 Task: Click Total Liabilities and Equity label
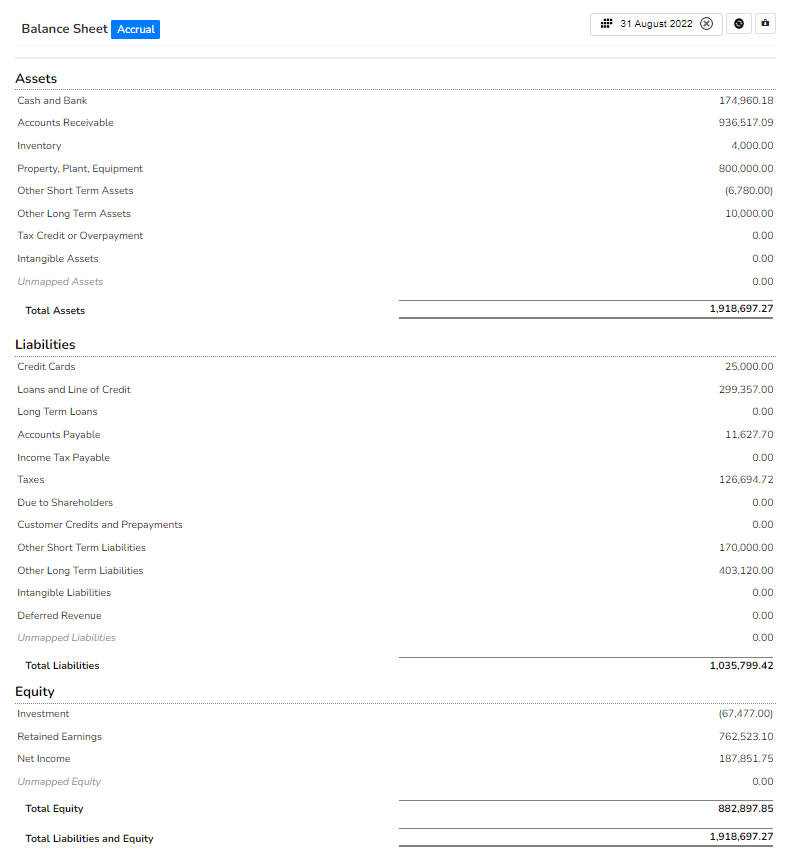point(89,839)
